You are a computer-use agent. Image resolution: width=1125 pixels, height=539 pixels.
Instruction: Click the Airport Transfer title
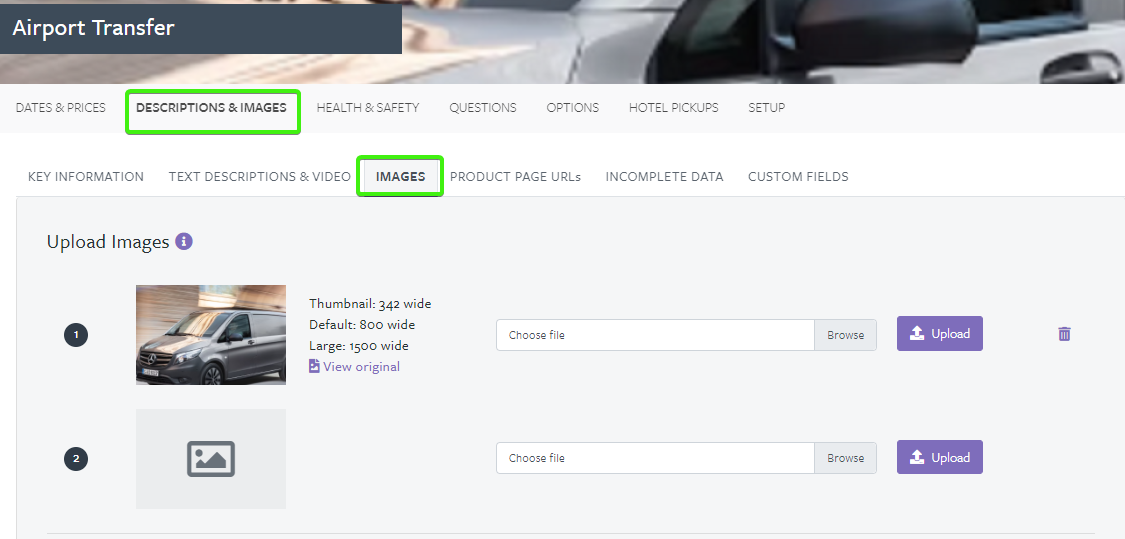point(93,28)
